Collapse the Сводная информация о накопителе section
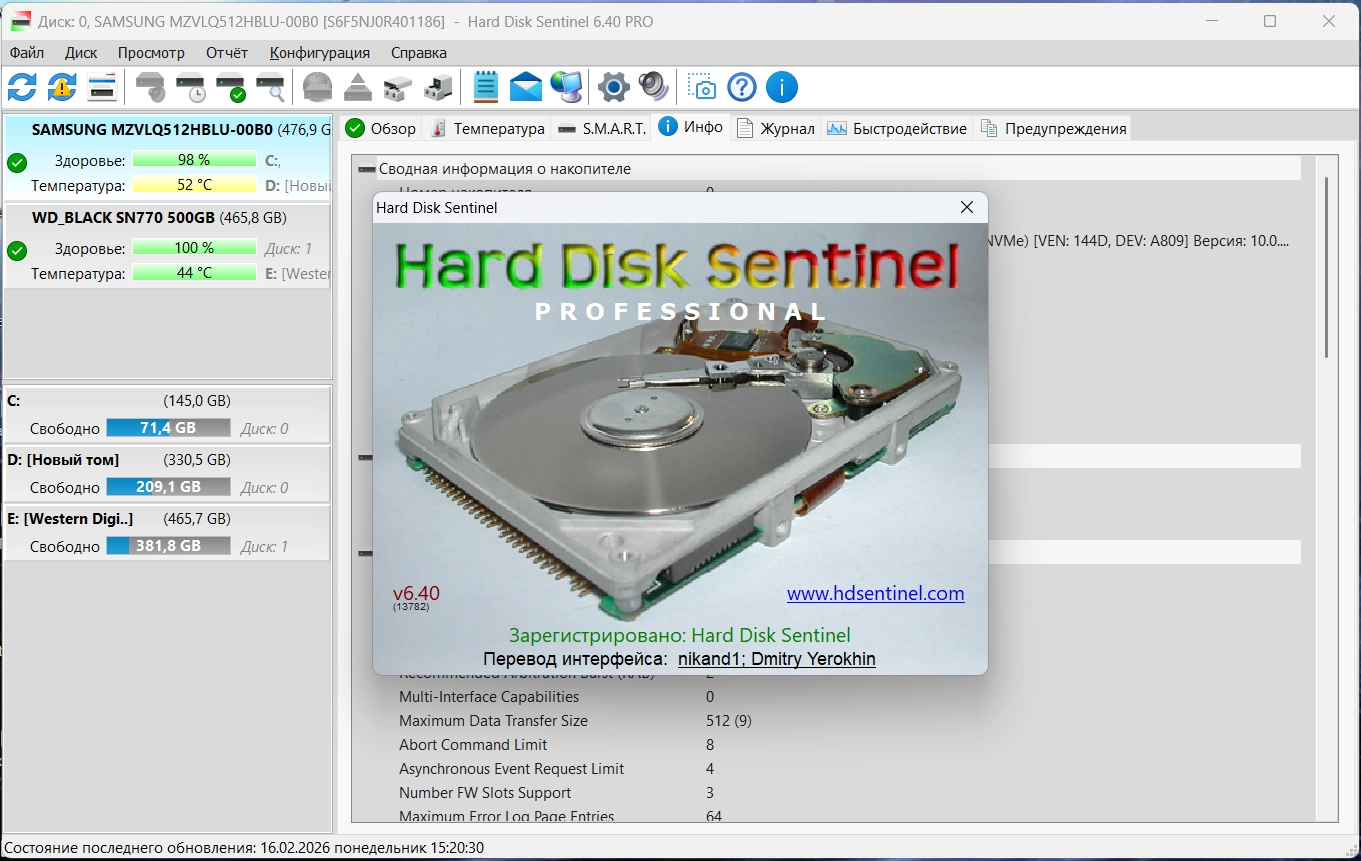1361x861 pixels. point(366,169)
